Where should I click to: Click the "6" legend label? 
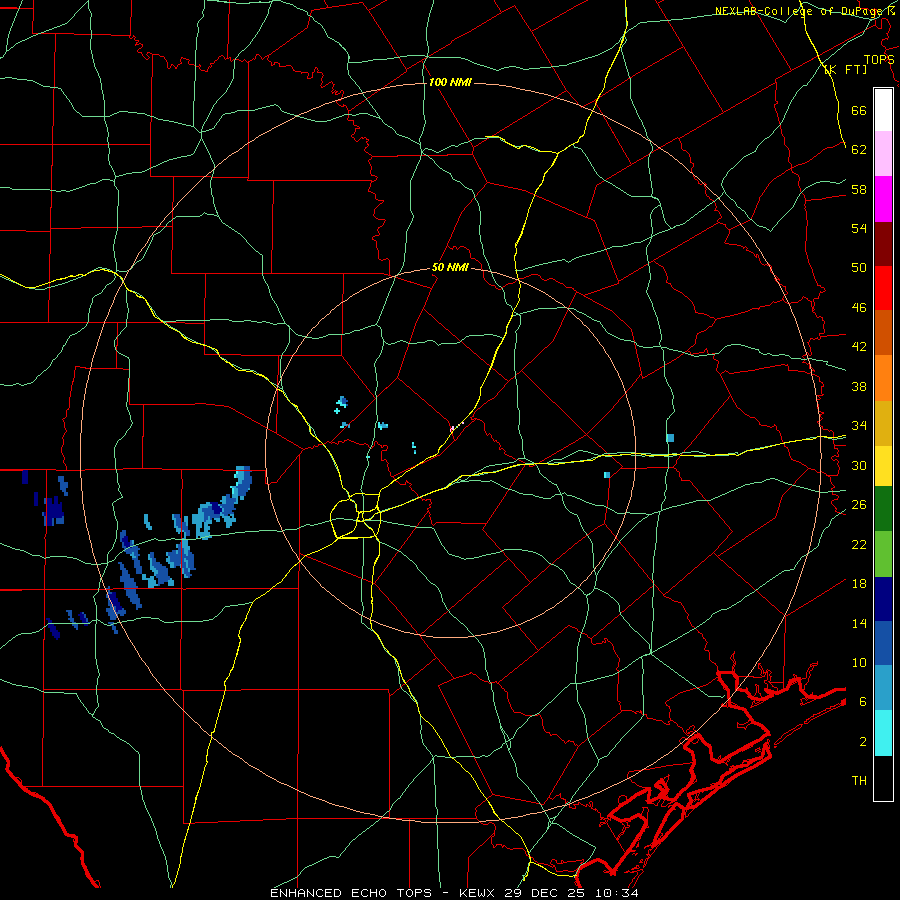click(x=863, y=702)
